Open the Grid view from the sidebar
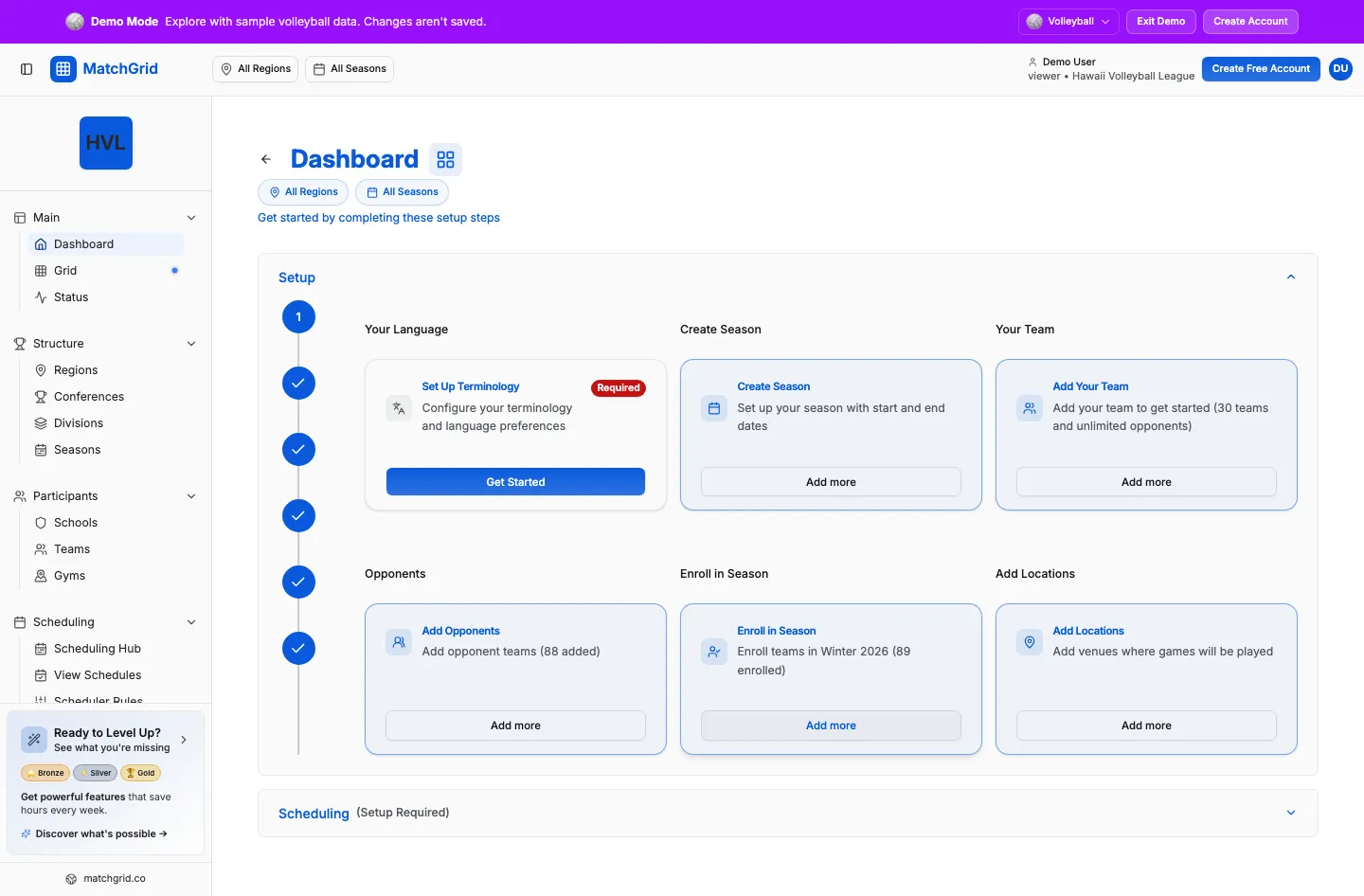This screenshot has width=1364, height=896. [x=67, y=270]
